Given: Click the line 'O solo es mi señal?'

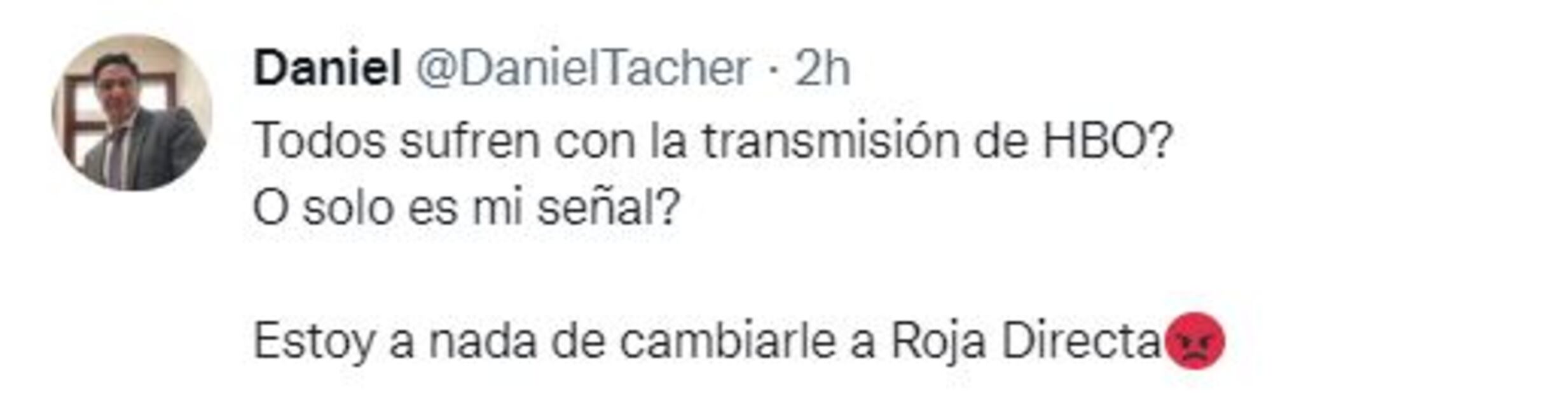Looking at the screenshot, I should 467,208.
